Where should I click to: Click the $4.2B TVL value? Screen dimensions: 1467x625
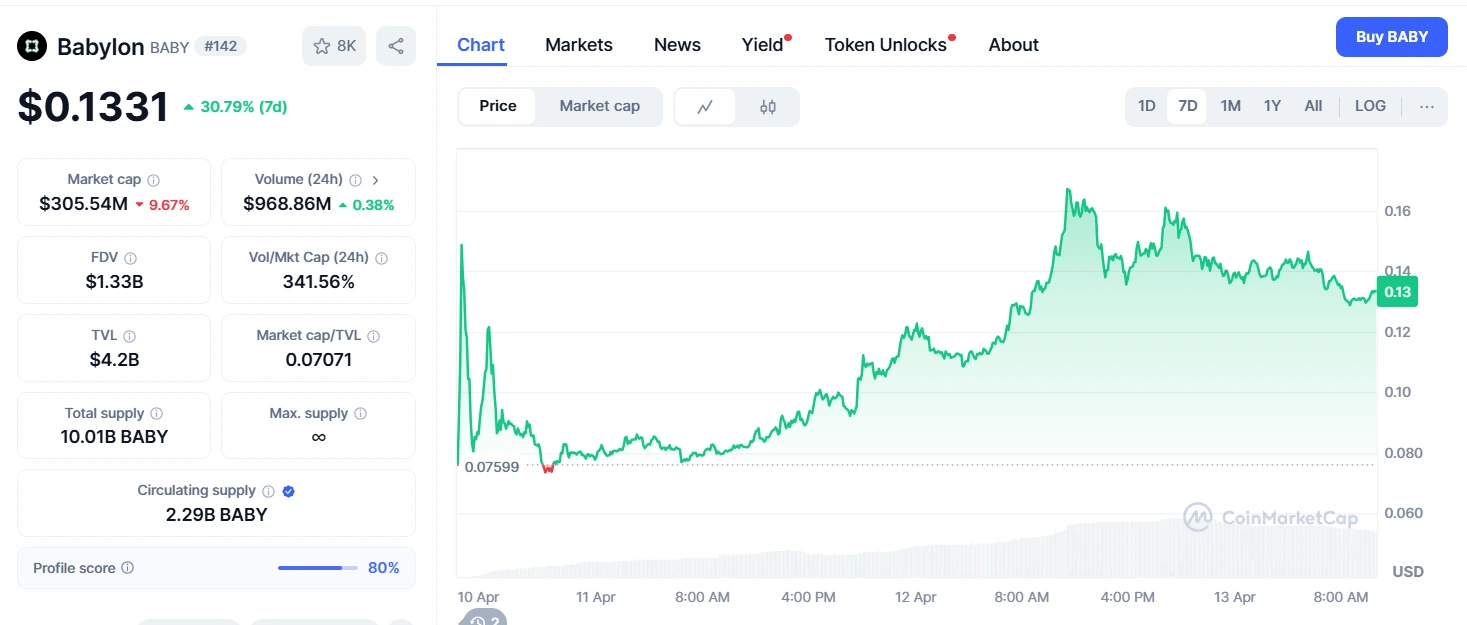(114, 360)
